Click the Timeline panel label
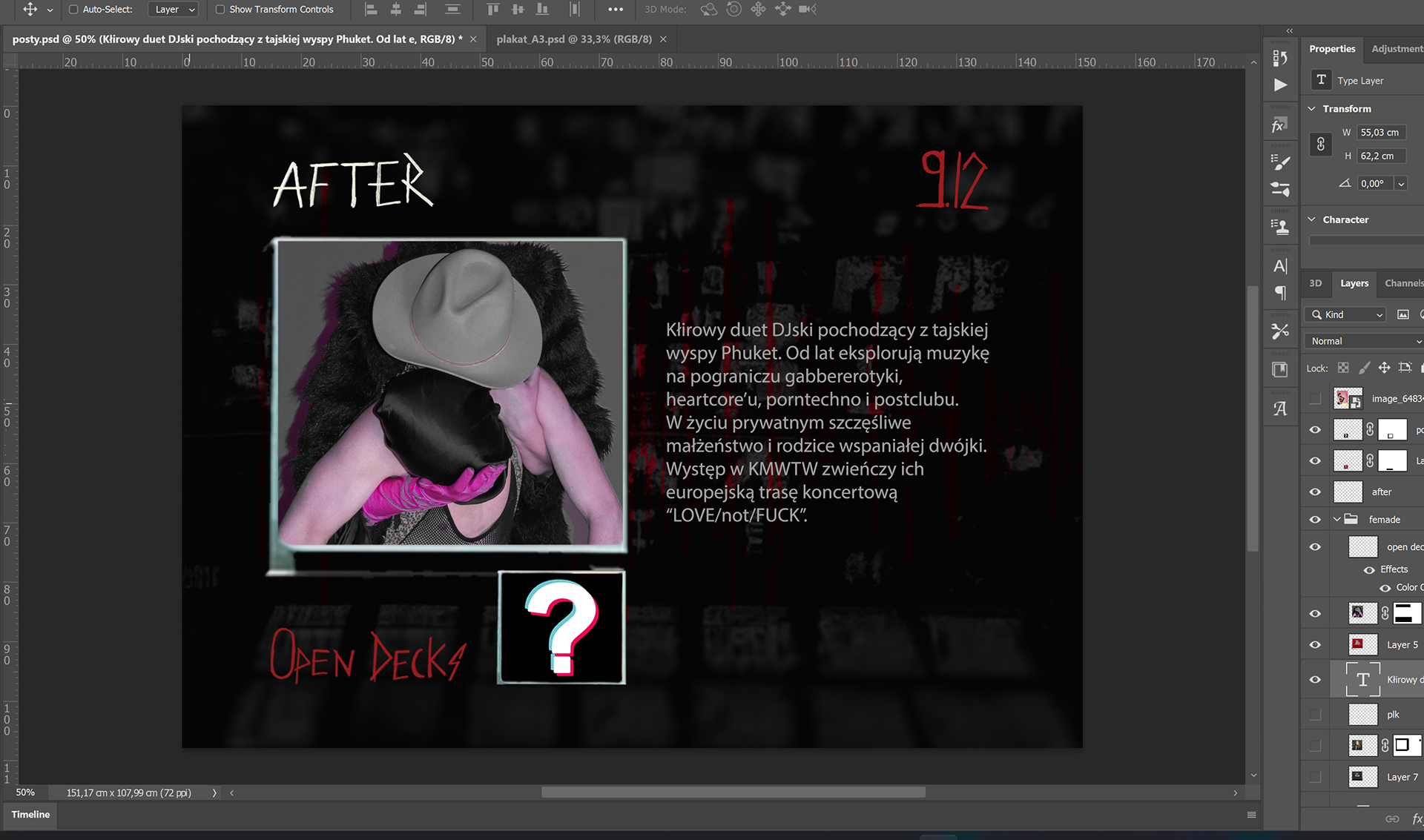Image resolution: width=1424 pixels, height=840 pixels. coord(30,814)
